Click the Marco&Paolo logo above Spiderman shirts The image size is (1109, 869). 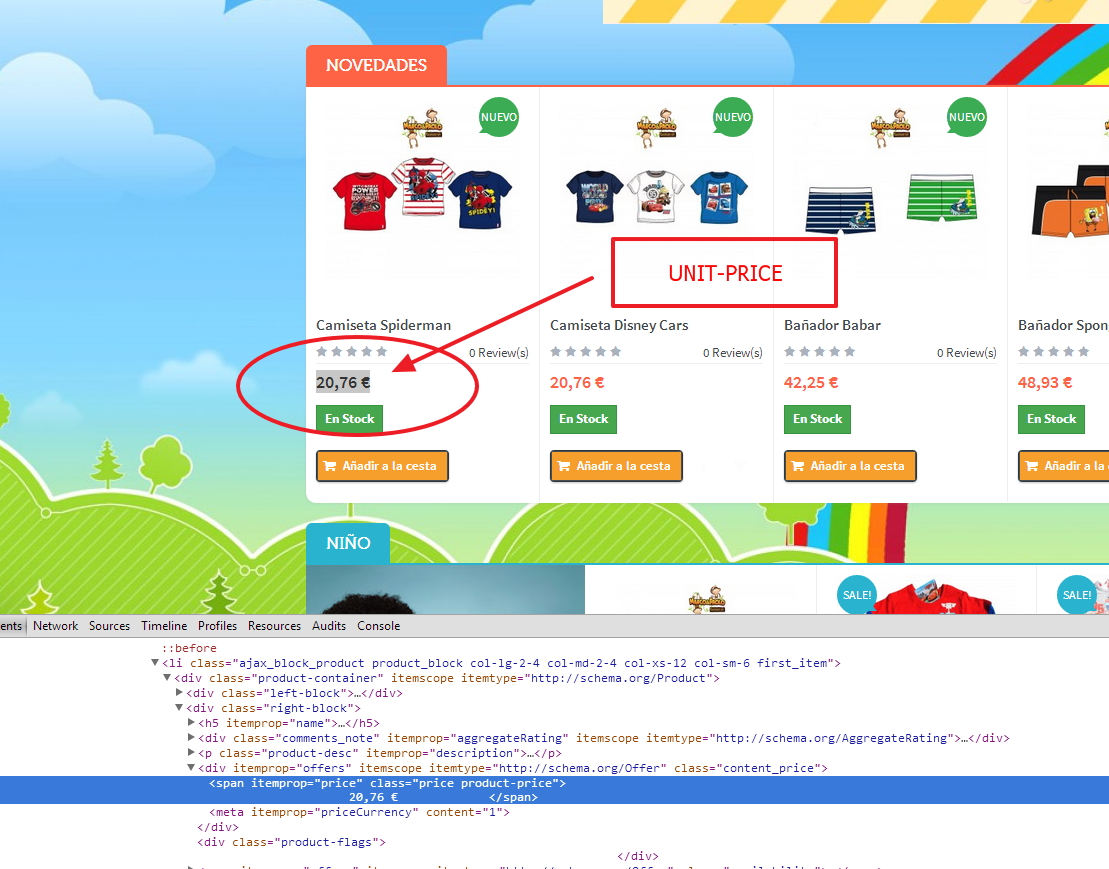422,127
